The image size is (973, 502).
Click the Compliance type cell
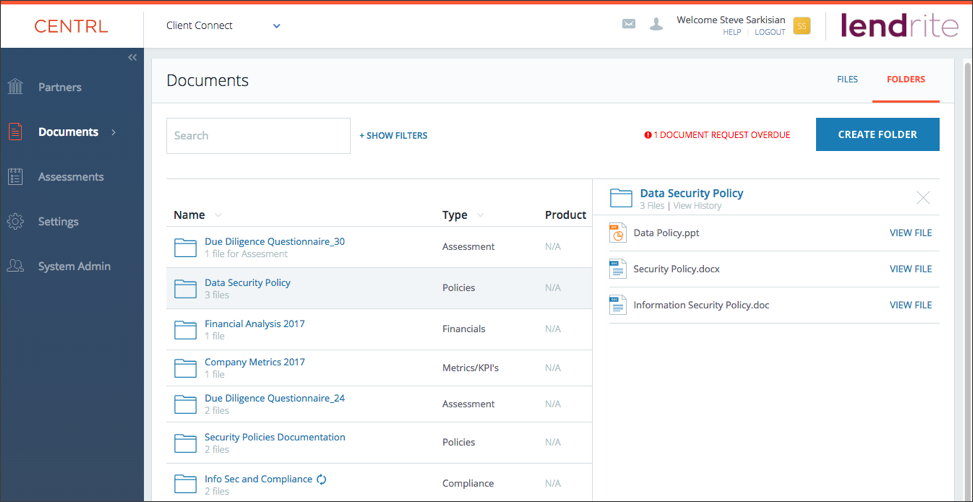point(468,483)
